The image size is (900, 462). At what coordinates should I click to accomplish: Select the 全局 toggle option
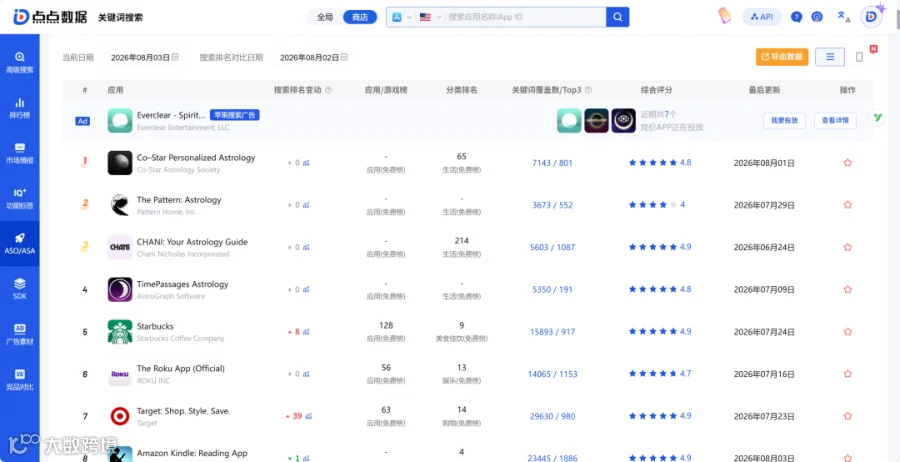click(325, 17)
